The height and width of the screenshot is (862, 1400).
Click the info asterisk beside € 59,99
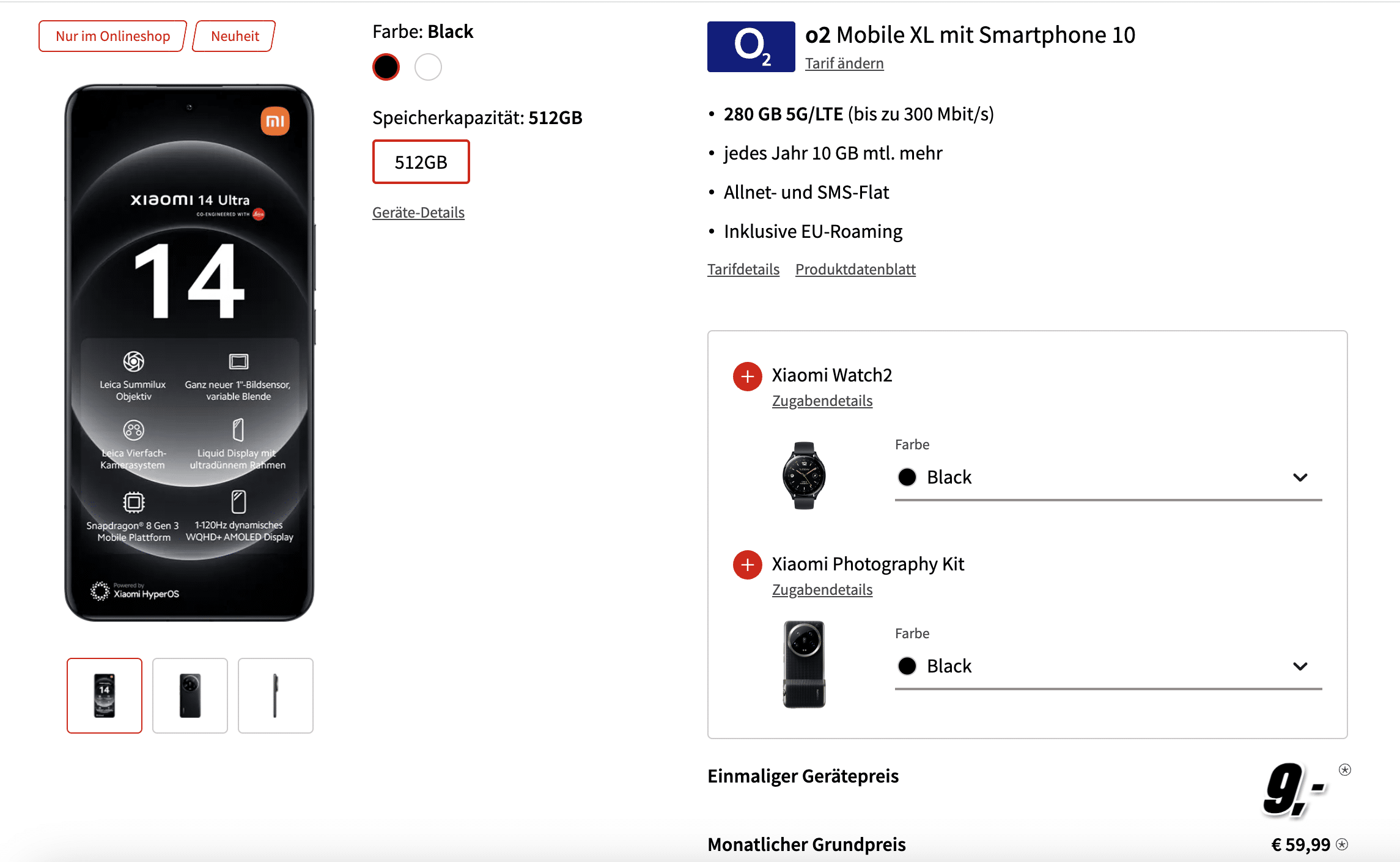point(1342,845)
